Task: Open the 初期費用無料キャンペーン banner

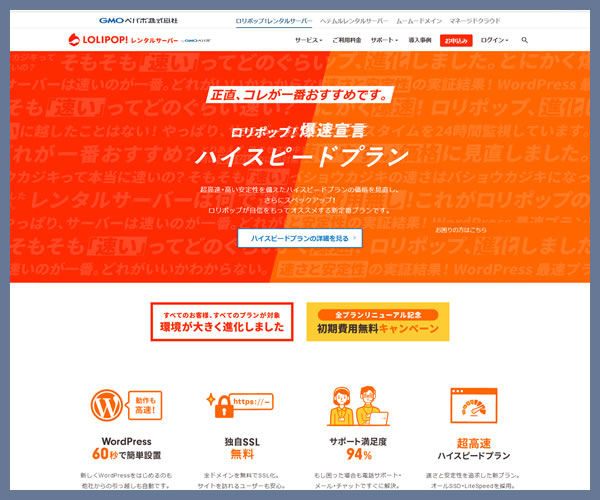Action: pyautogui.click(x=378, y=322)
